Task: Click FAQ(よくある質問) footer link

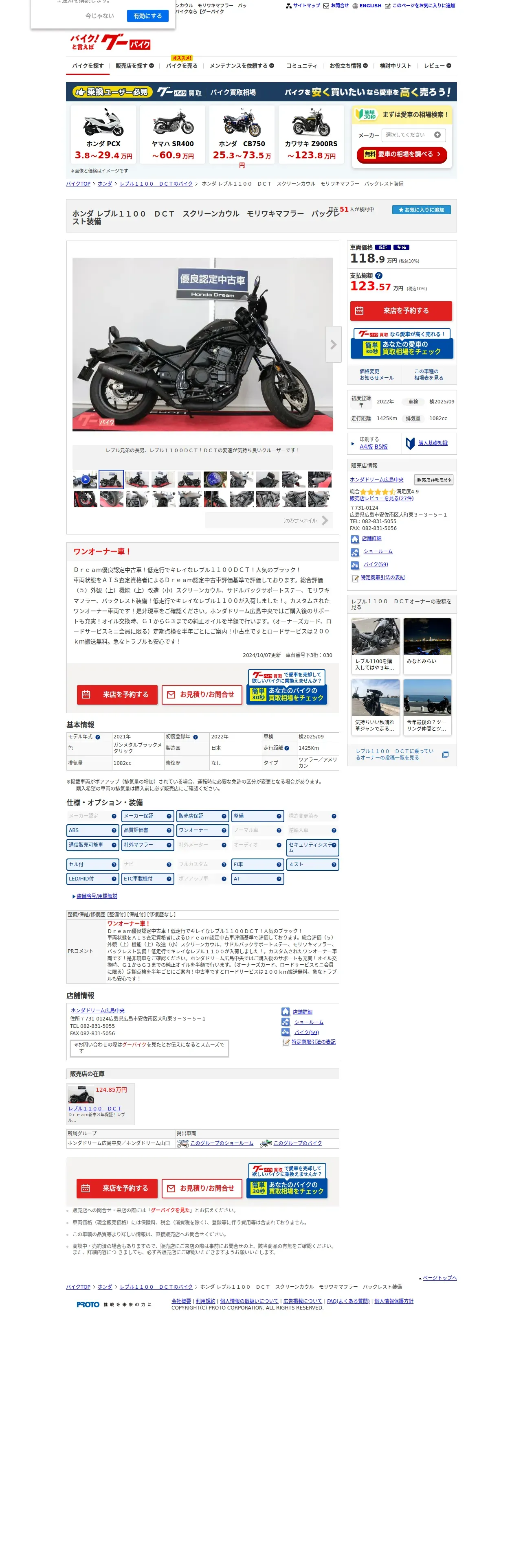Action: coord(348,1301)
